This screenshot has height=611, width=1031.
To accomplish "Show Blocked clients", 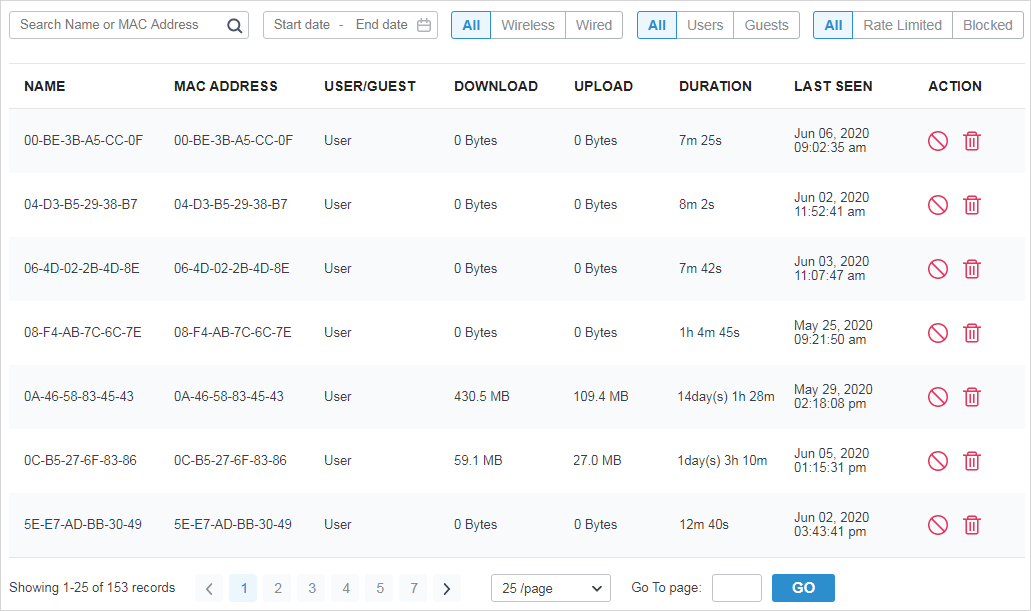I will pos(988,25).
